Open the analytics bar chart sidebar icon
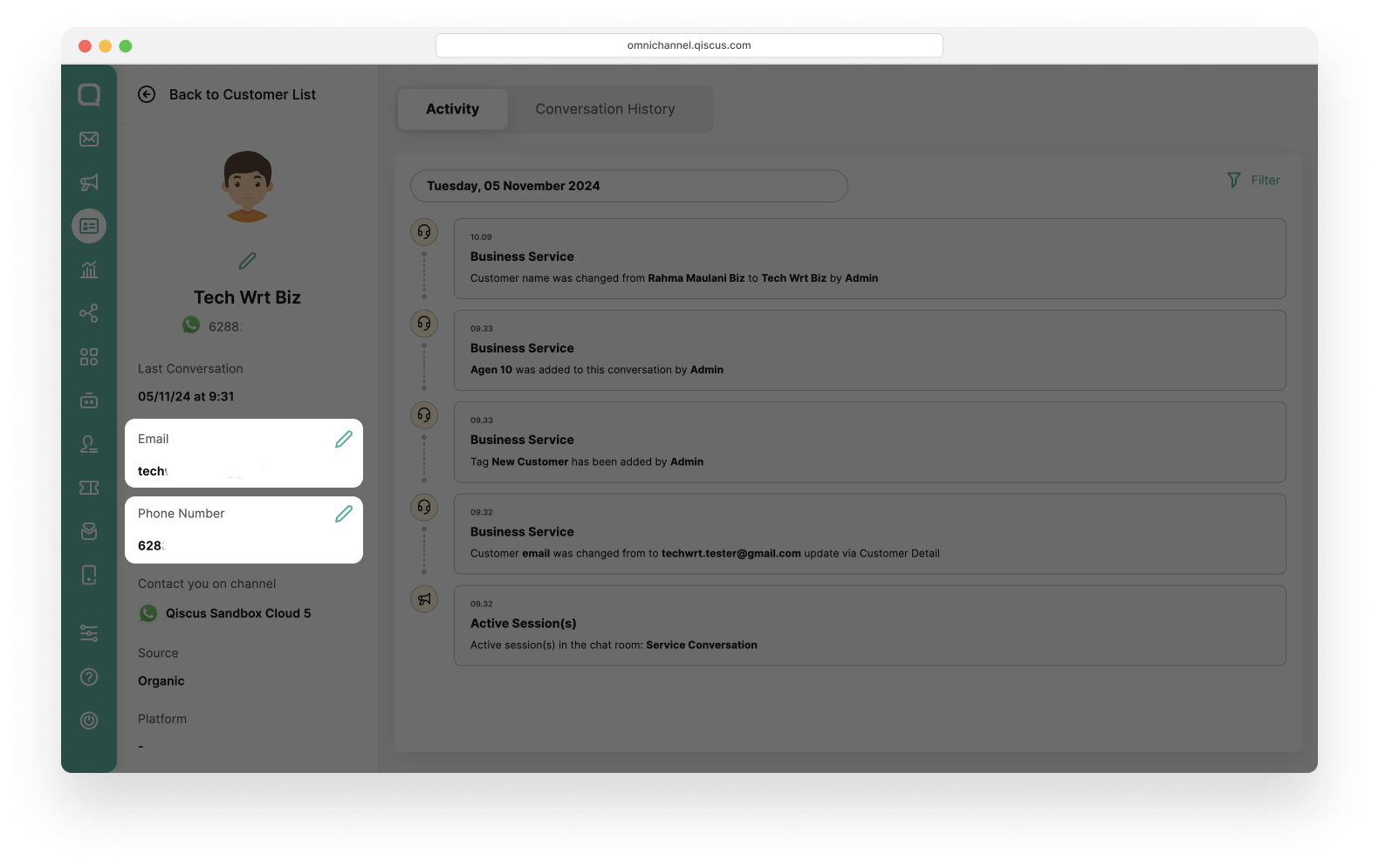This screenshot has width=1379, height=868. click(x=89, y=270)
